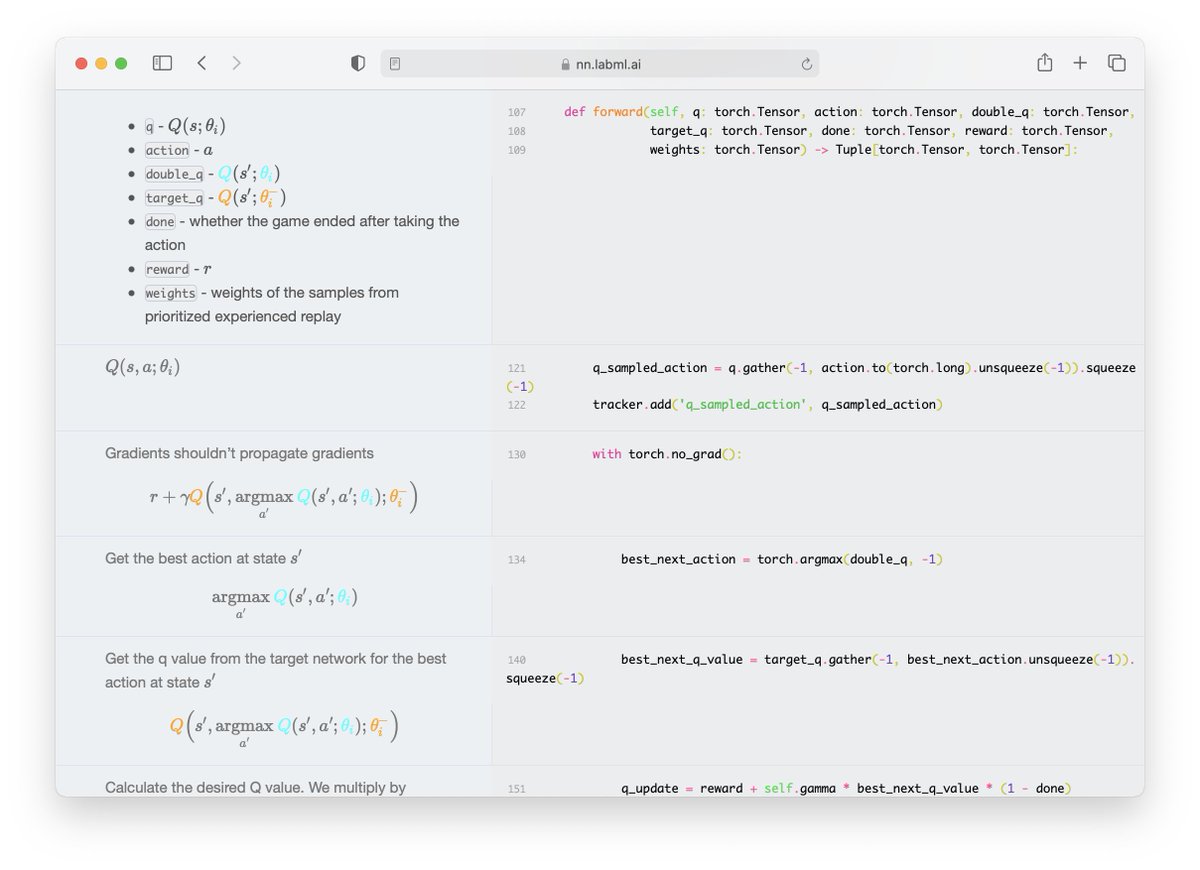Click the 'done' bullet label

pyautogui.click(x=160, y=221)
